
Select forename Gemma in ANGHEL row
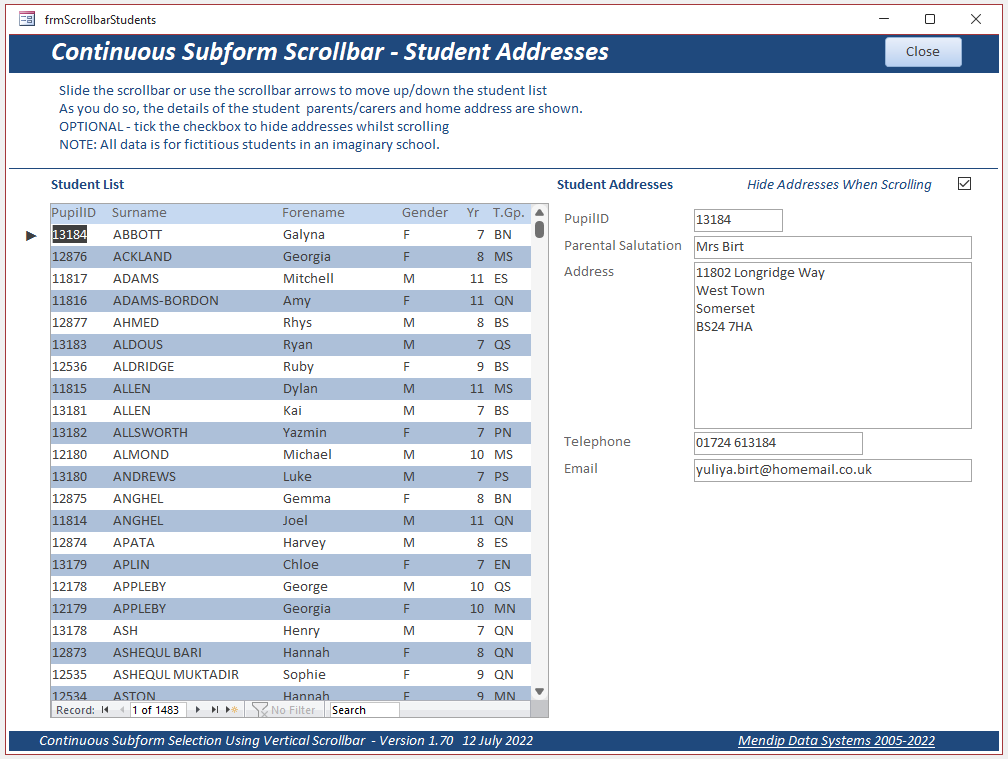pyautogui.click(x=307, y=499)
